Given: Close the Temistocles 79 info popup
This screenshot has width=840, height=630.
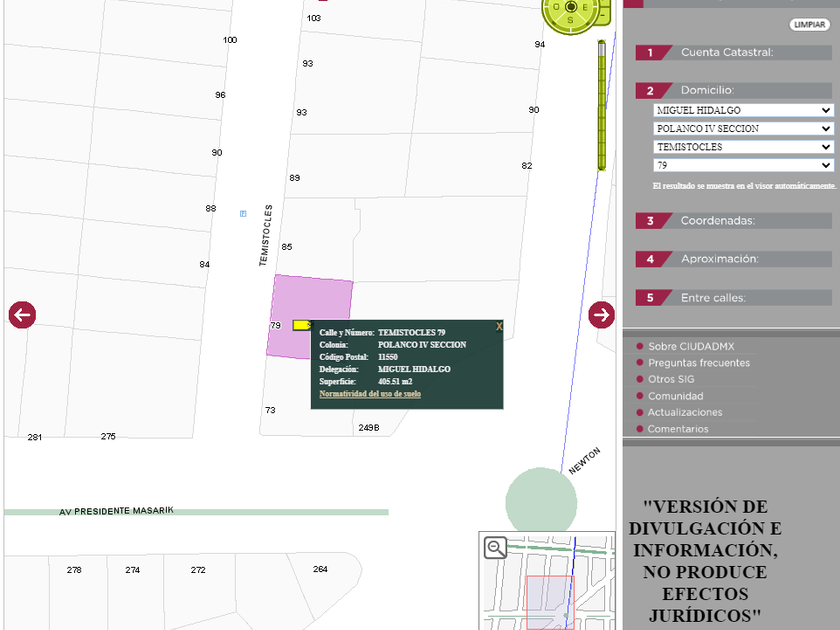Looking at the screenshot, I should [x=499, y=326].
